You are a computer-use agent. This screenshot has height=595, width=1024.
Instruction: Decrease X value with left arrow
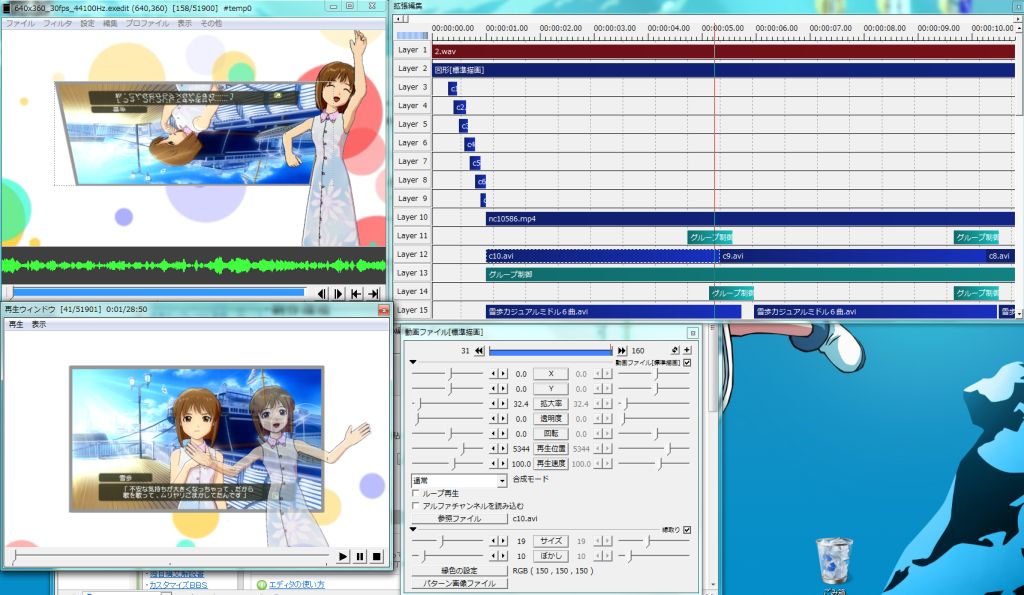494,374
